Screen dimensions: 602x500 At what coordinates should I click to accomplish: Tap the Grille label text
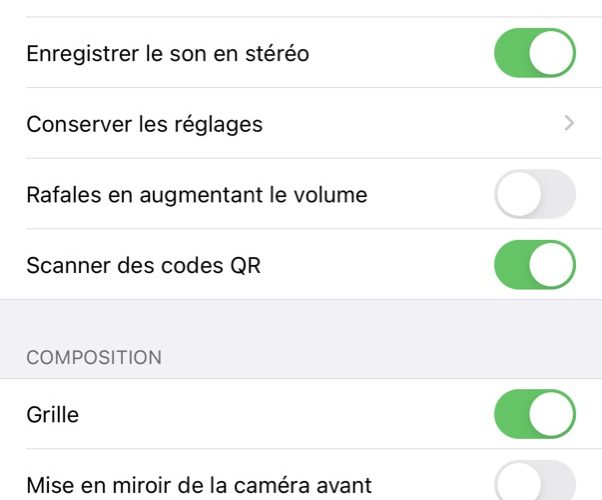click(x=53, y=415)
